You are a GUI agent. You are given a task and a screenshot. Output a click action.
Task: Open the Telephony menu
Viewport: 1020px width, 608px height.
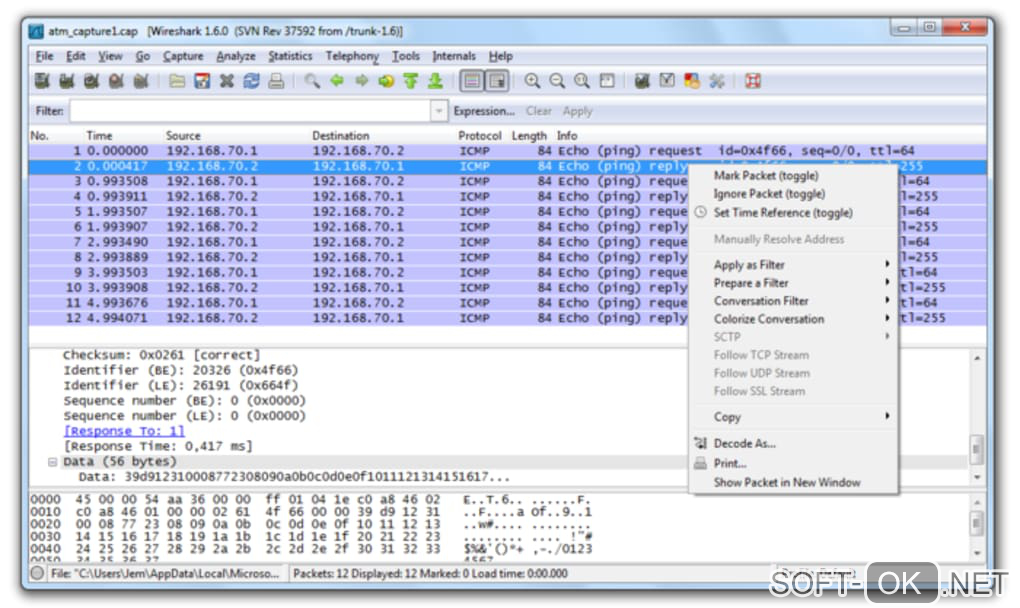[352, 56]
